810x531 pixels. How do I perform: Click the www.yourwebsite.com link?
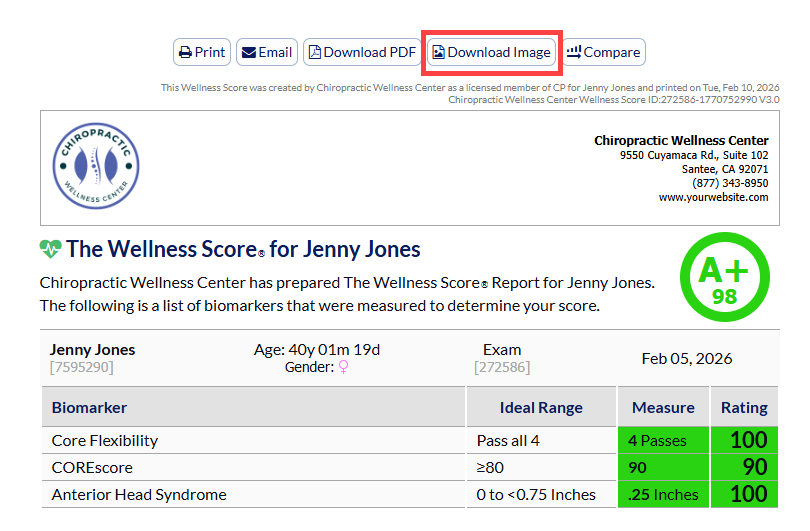pos(713,197)
